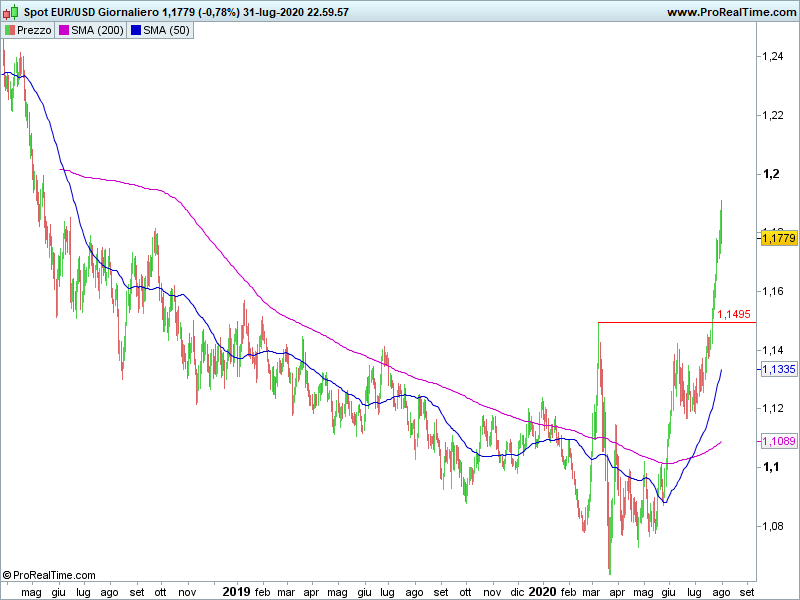Click the © ProRealTime.com copyright link
Viewport: 800px width, 600px height.
(49, 575)
